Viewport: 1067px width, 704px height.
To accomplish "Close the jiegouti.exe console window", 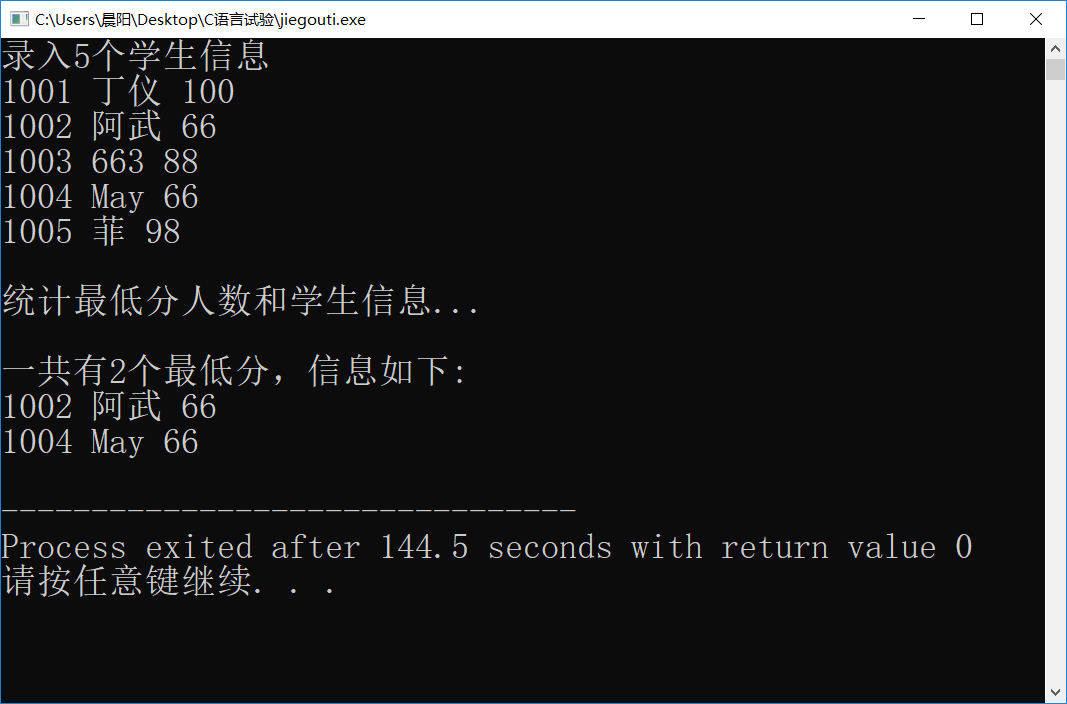I will click(1035, 19).
